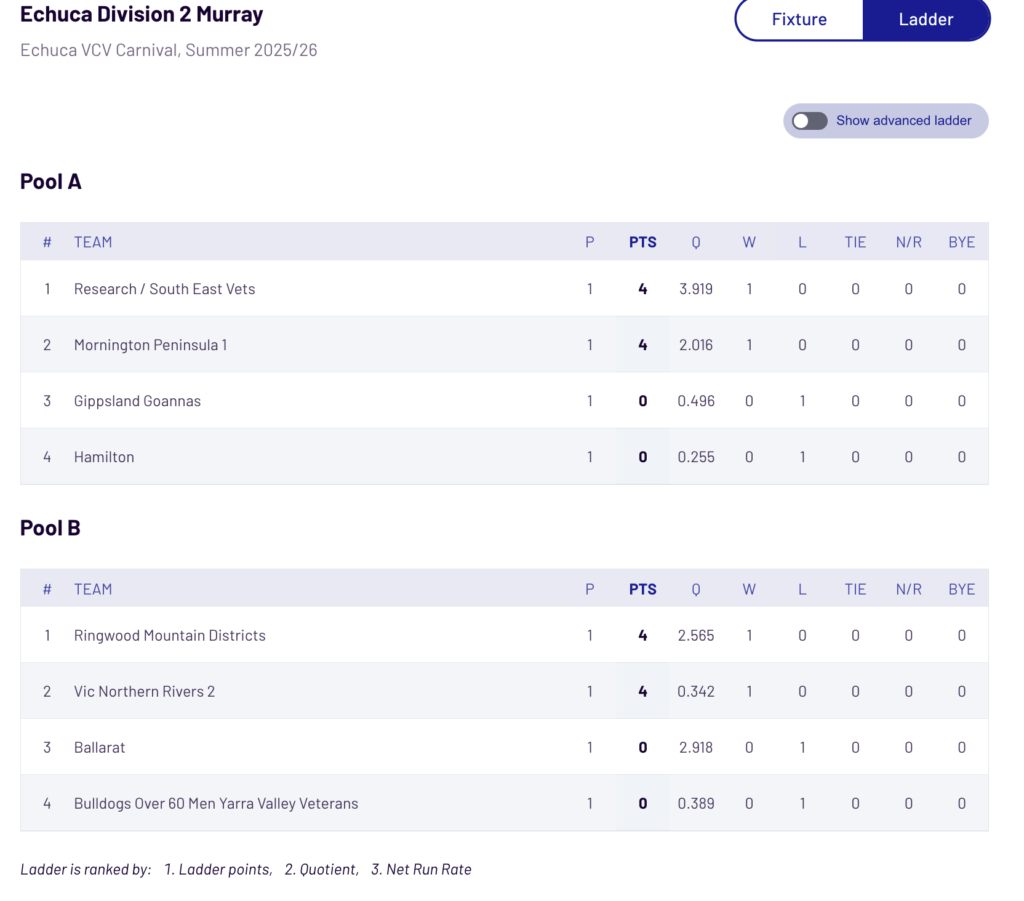
Task: Toggle the Show advanced ladder switch
Action: 810,121
